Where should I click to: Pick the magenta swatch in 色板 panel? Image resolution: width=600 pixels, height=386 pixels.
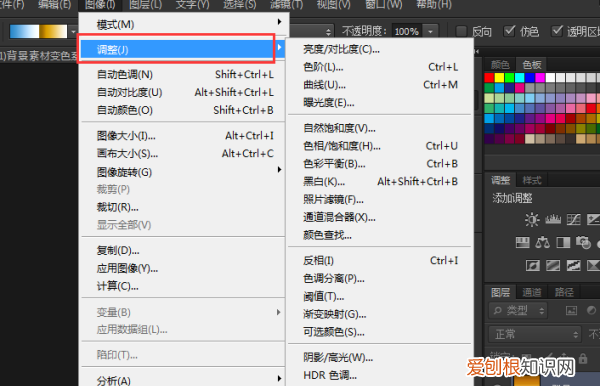click(x=540, y=78)
